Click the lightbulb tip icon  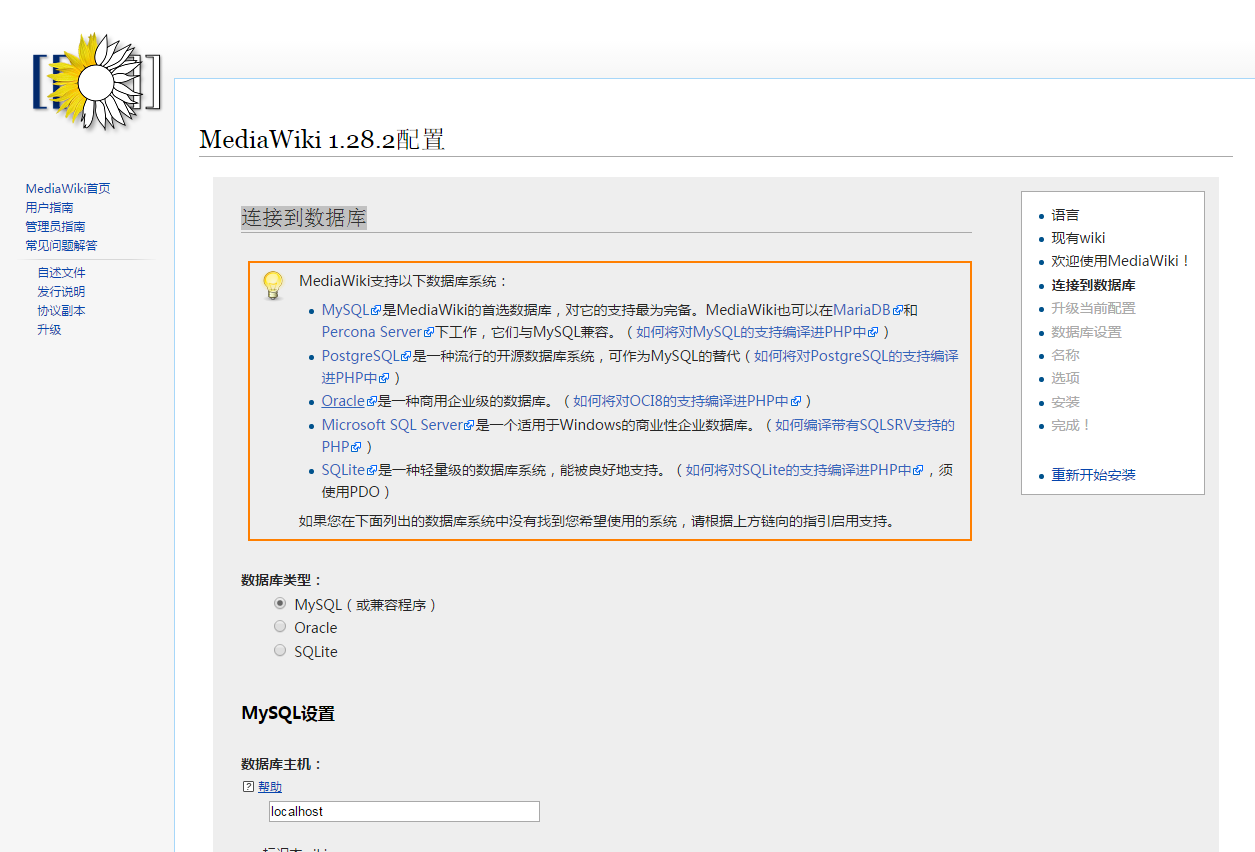pos(273,285)
